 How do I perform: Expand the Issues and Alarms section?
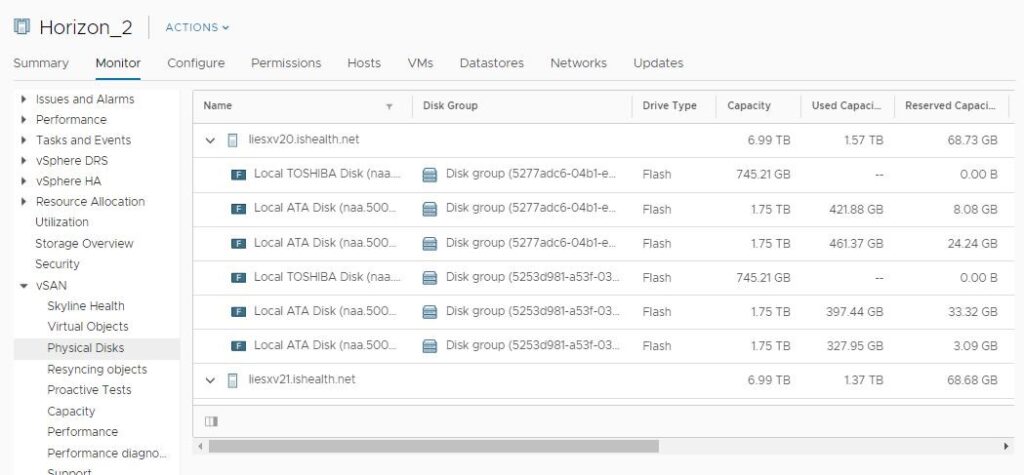coord(23,99)
